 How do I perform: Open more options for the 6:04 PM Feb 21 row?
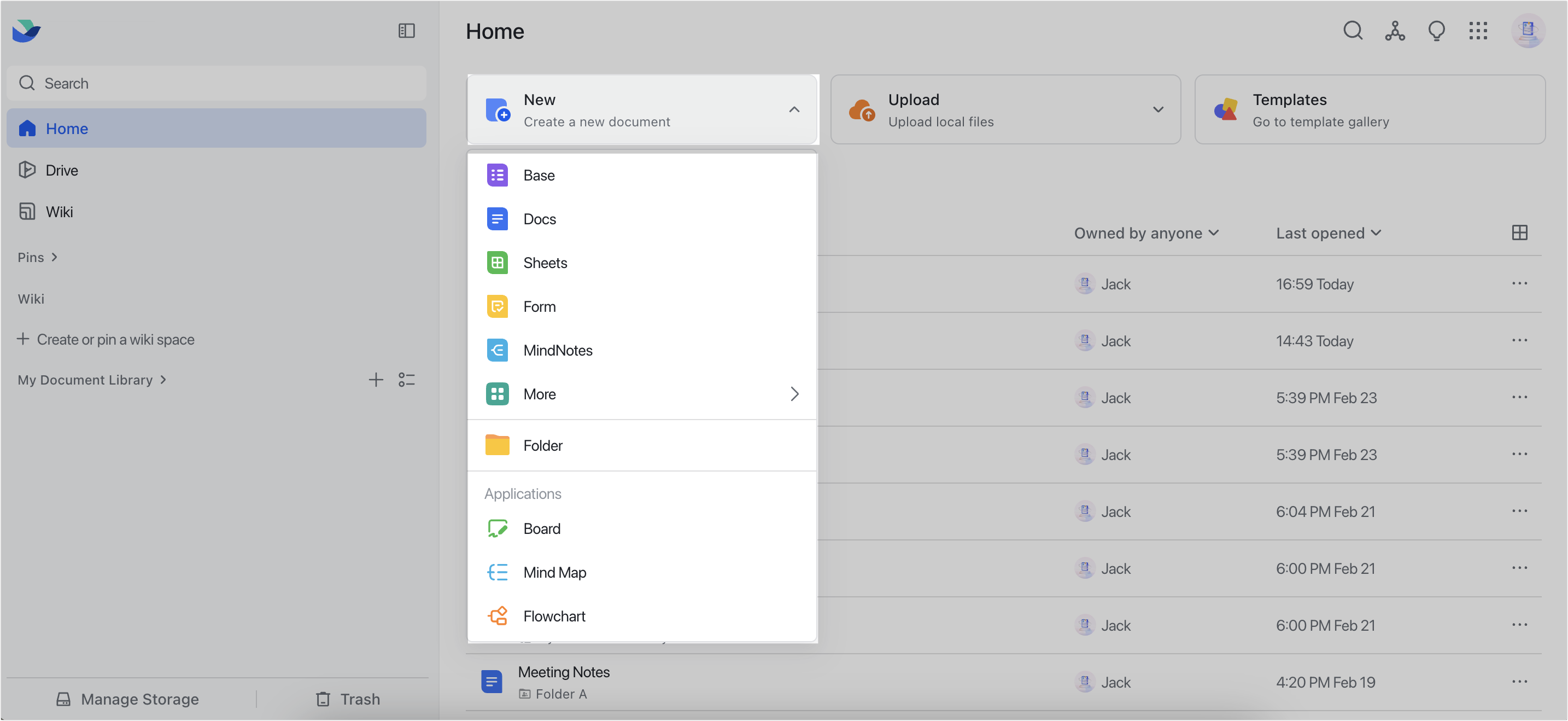click(x=1519, y=511)
